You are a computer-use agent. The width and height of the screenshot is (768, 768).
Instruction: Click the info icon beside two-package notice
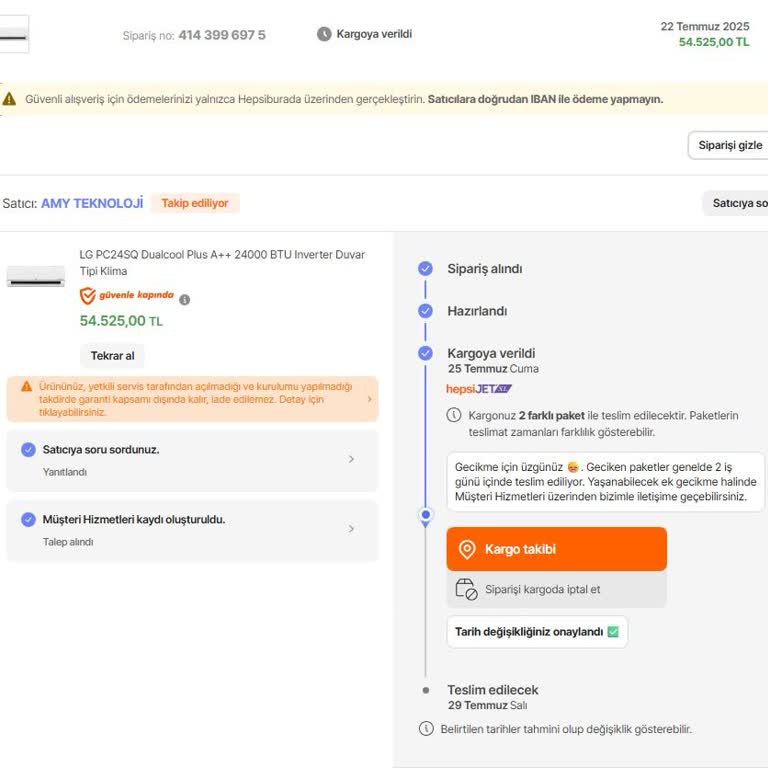[x=455, y=415]
